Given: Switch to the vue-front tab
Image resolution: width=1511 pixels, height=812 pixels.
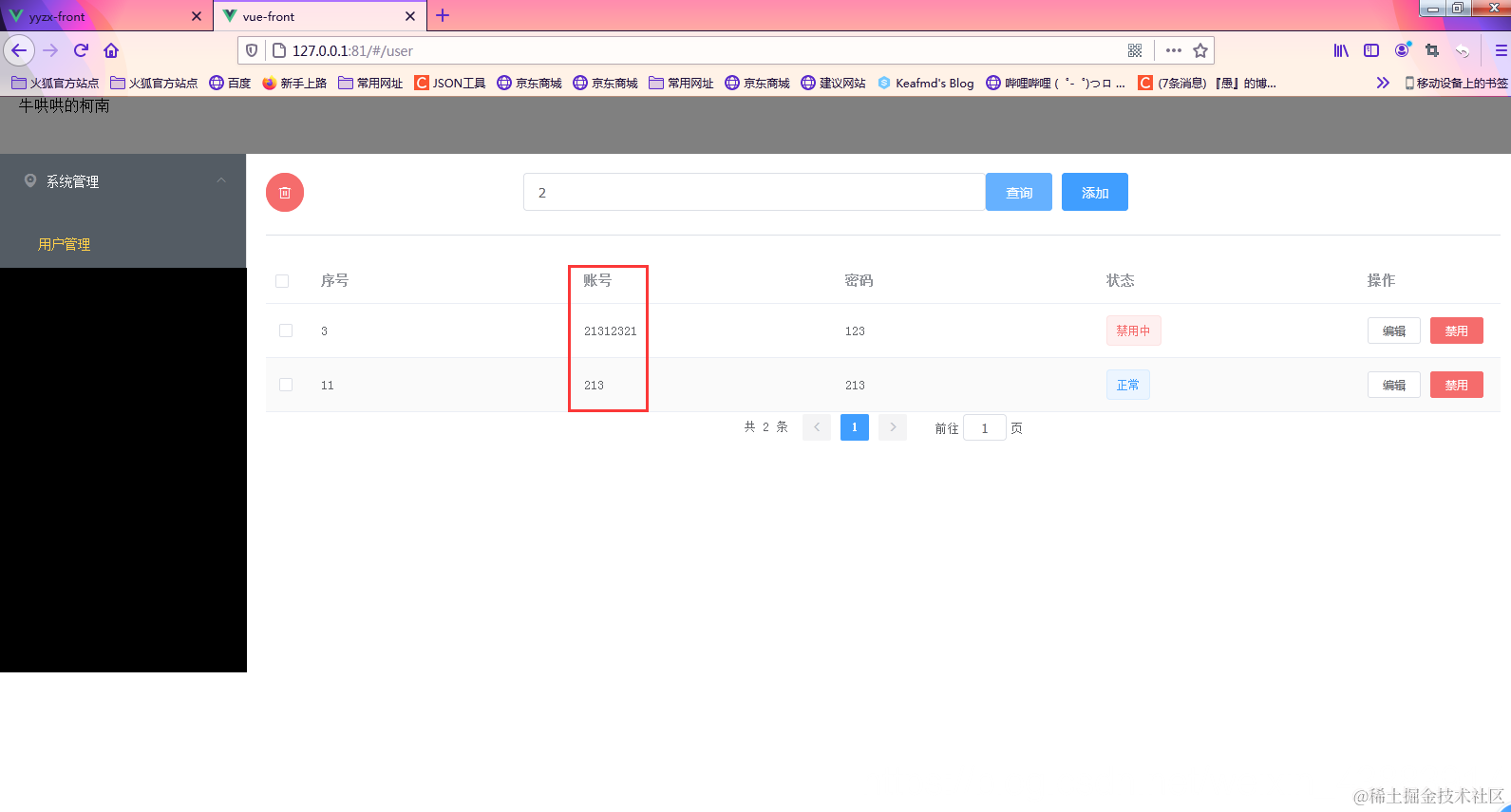Looking at the screenshot, I should click(x=320, y=16).
